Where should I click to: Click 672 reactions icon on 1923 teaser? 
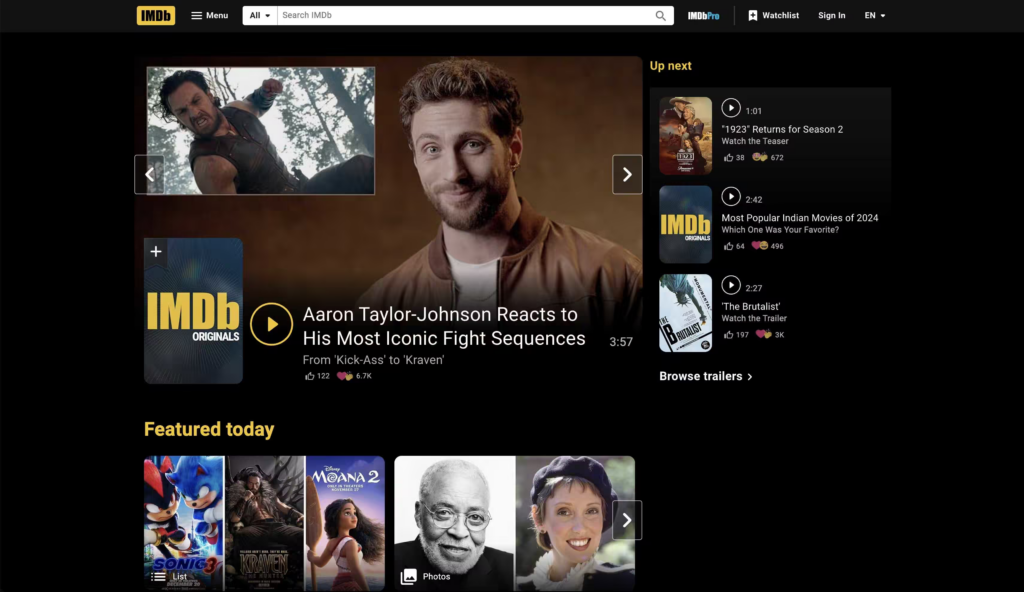click(760, 157)
